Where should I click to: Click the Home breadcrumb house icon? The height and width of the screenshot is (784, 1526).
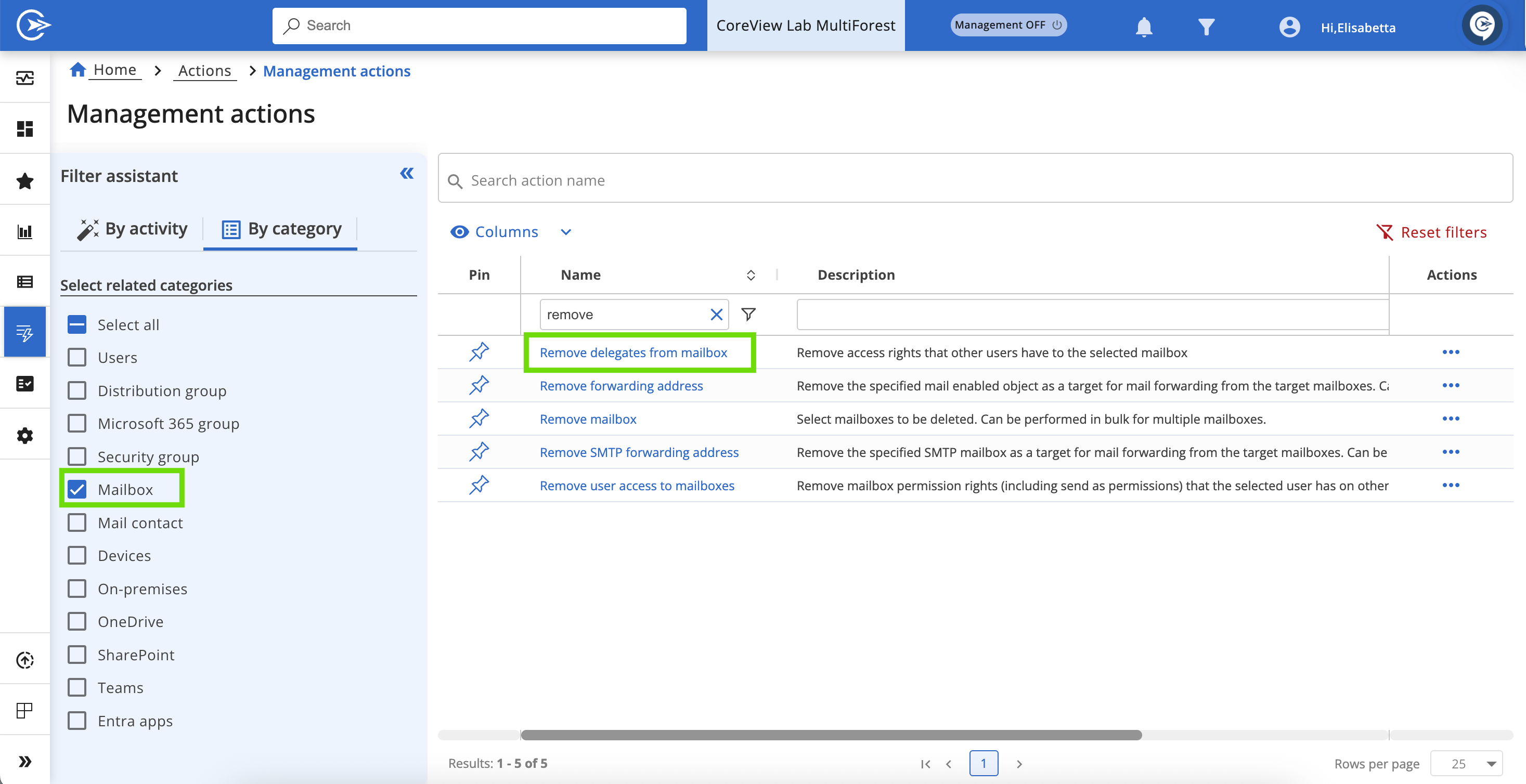pyautogui.click(x=77, y=70)
